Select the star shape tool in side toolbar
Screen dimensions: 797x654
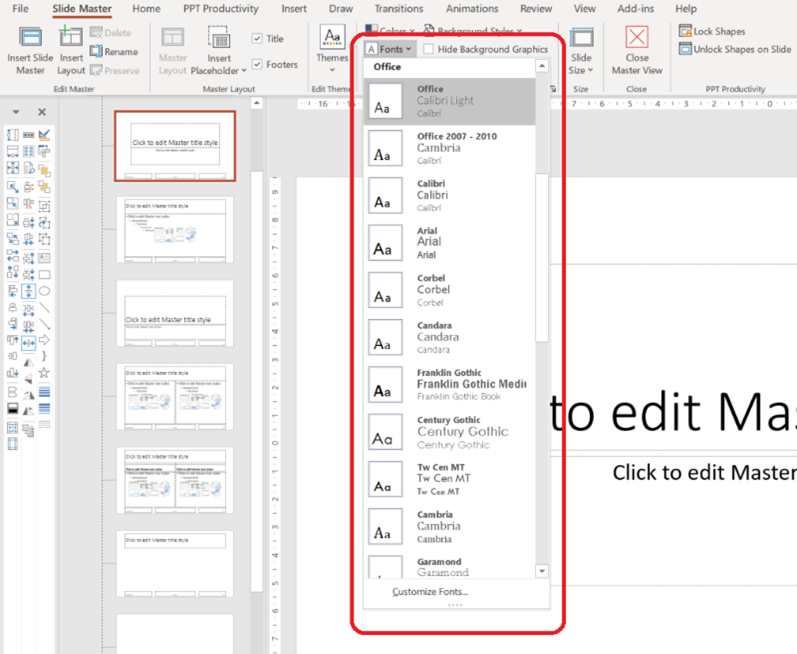point(45,372)
